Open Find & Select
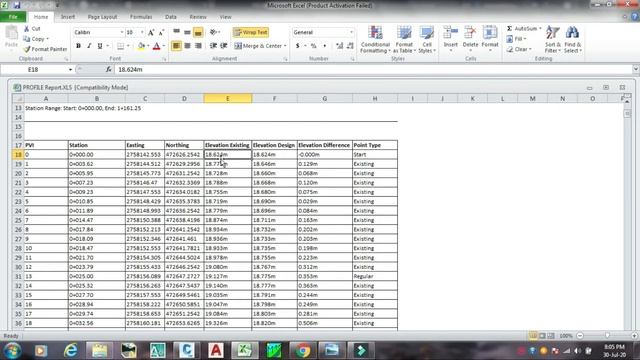This screenshot has width=640, height=360. click(573, 39)
